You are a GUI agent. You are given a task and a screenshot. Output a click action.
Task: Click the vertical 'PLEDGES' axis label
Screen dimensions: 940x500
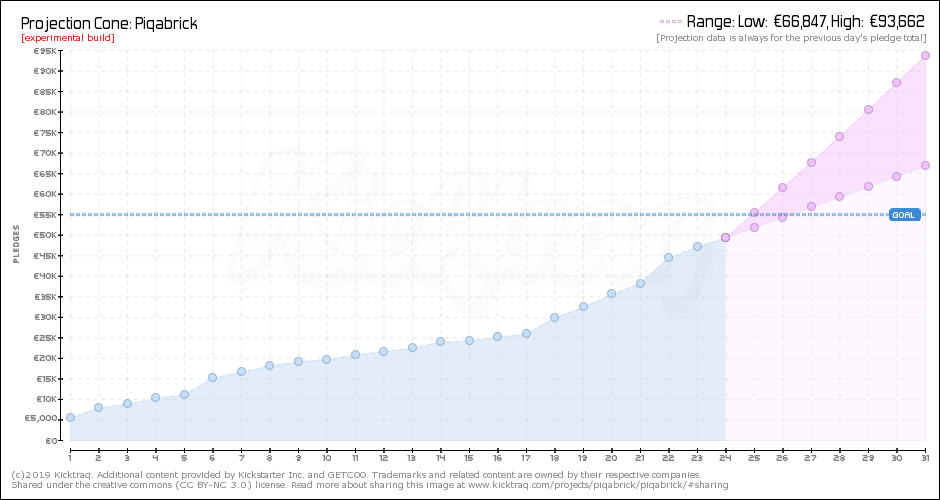16,244
